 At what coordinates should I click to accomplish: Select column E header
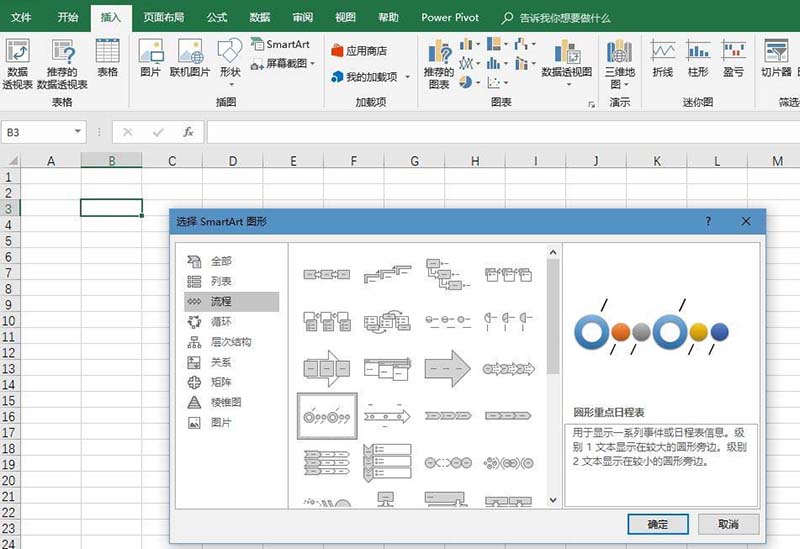click(293, 161)
